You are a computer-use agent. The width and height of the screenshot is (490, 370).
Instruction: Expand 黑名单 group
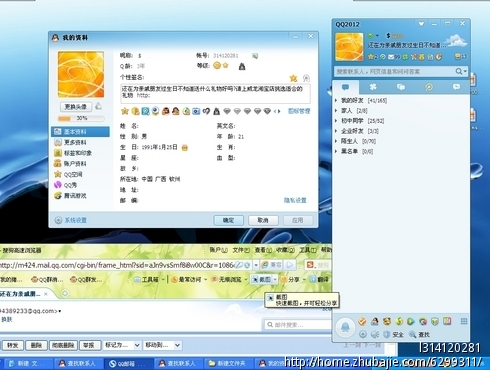[x=354, y=151]
